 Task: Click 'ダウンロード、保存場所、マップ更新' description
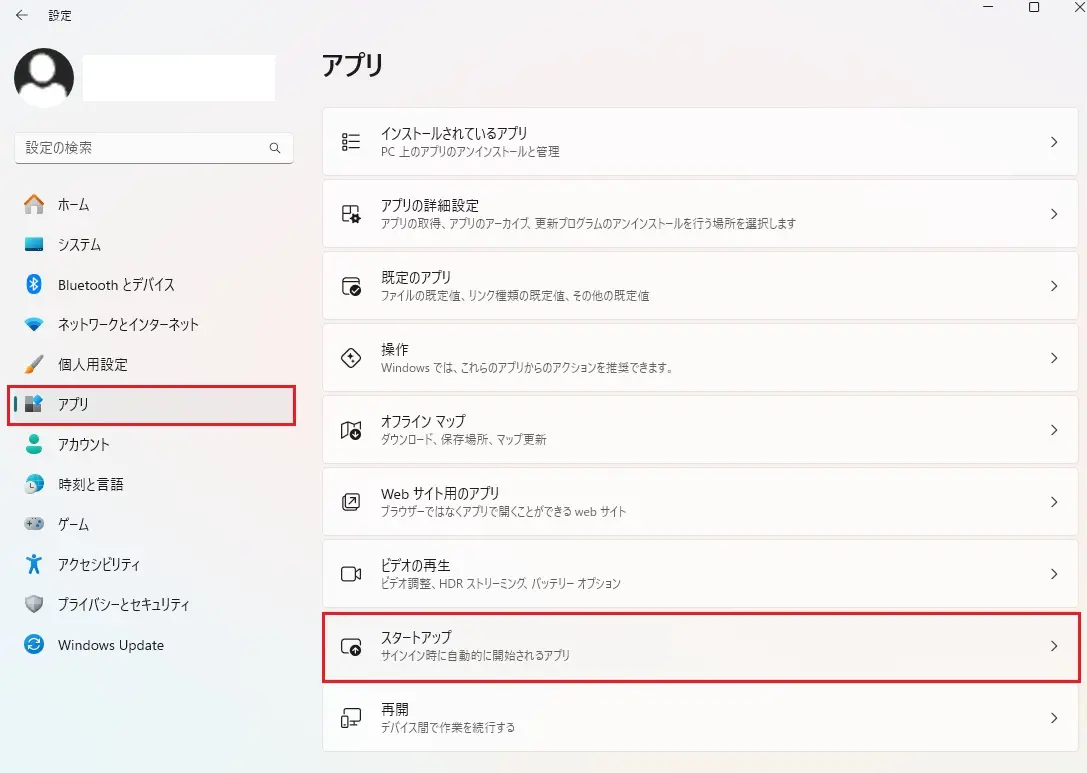click(464, 440)
